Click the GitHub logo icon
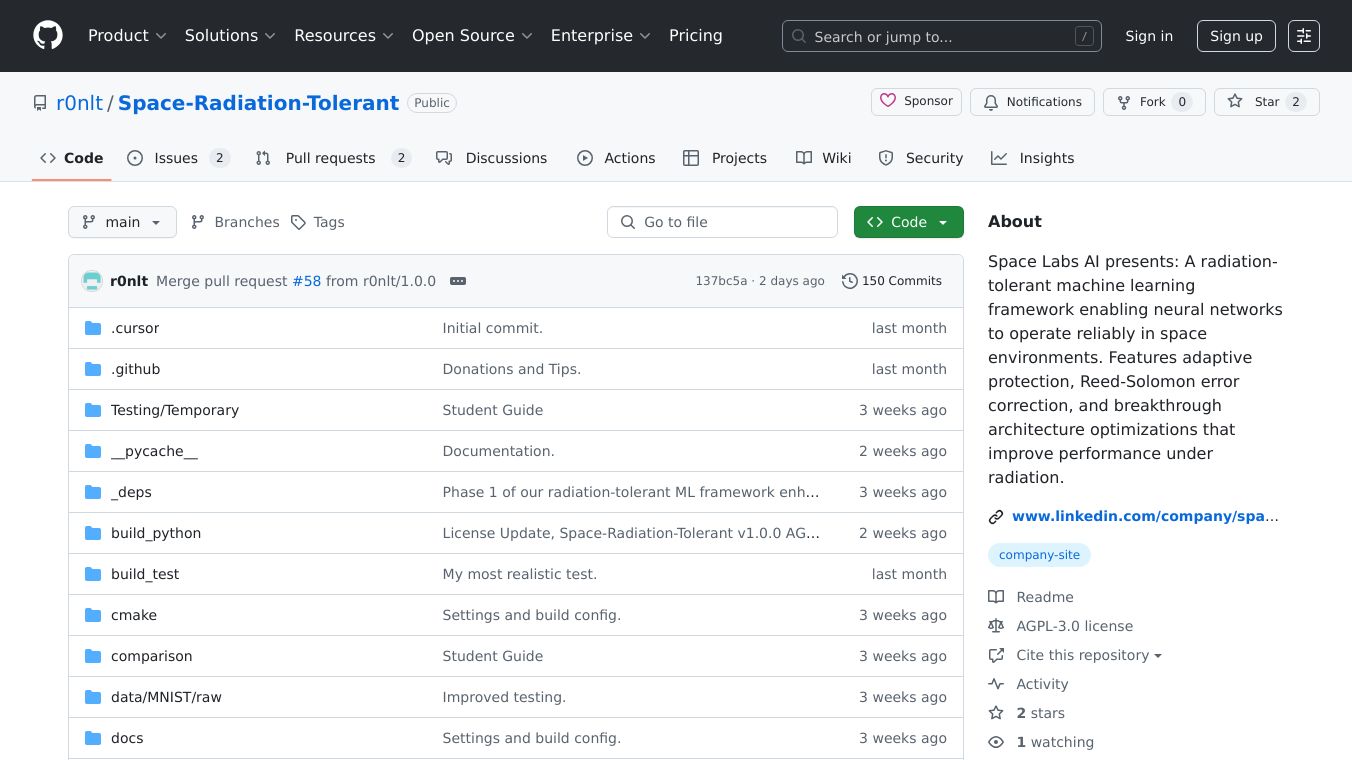This screenshot has height=760, width=1352. 48,36
